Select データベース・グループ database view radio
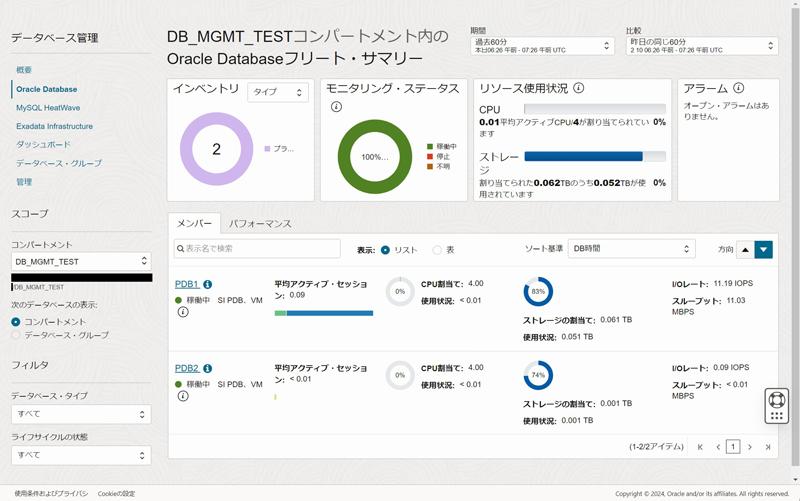 click(x=16, y=335)
